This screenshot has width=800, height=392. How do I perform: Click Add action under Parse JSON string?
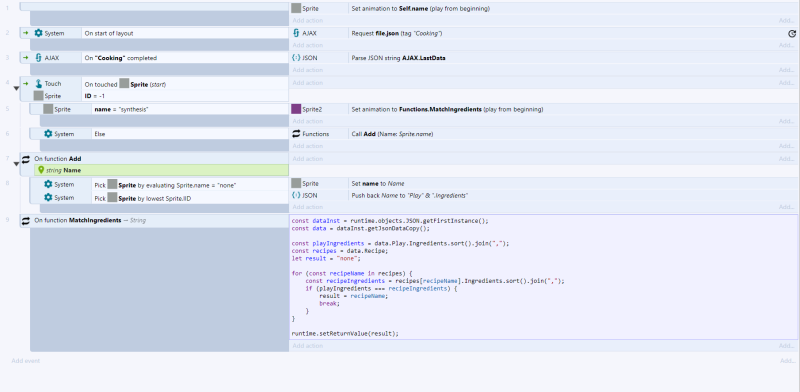307,70
